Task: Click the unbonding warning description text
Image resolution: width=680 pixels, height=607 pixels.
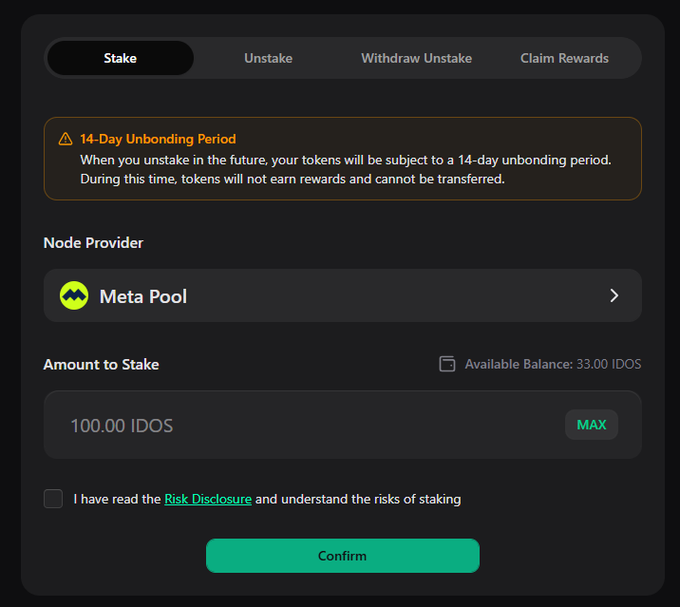Action: 345,169
